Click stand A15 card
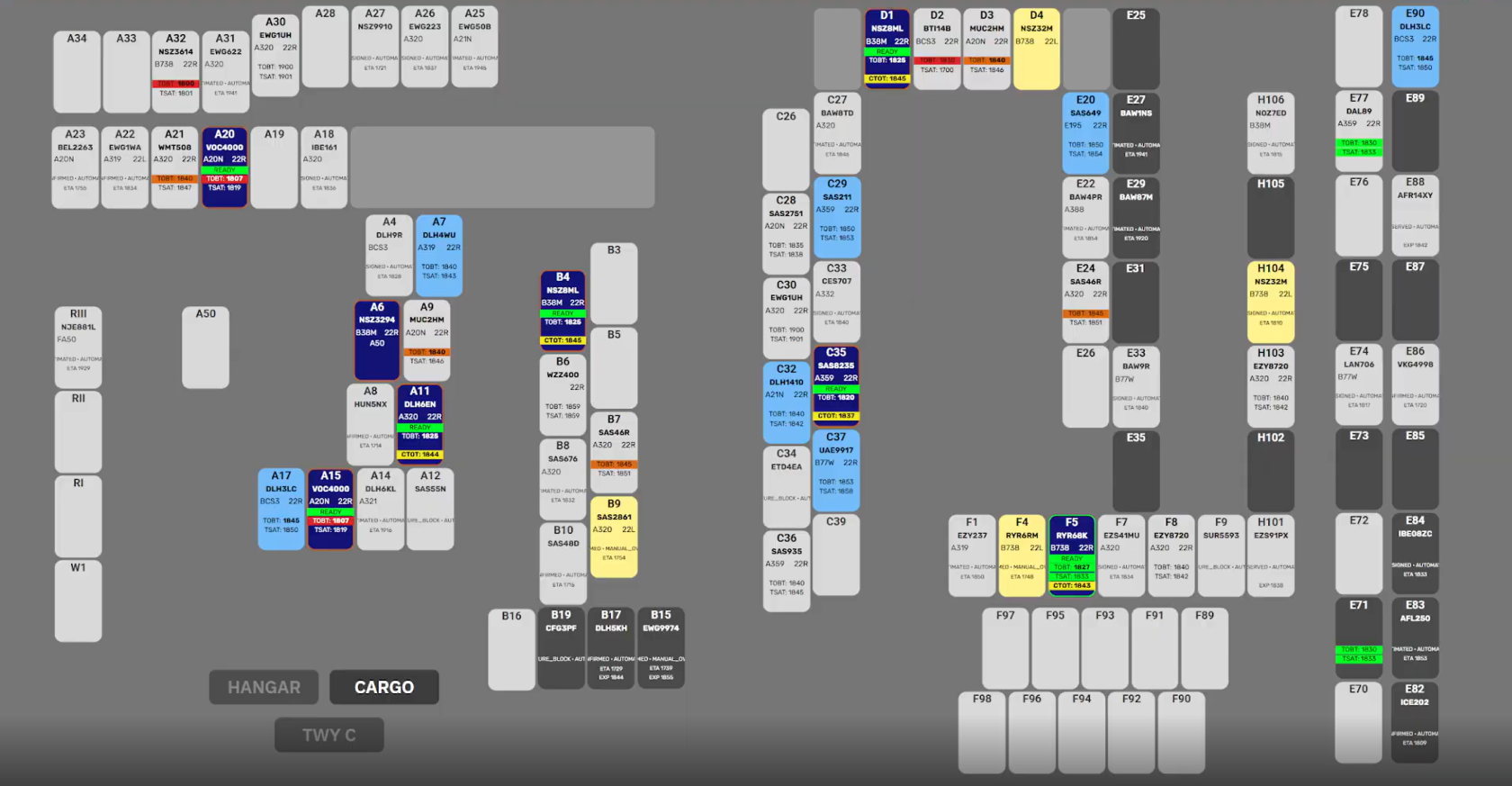Viewport: 1512px width, 786px height. [330, 510]
